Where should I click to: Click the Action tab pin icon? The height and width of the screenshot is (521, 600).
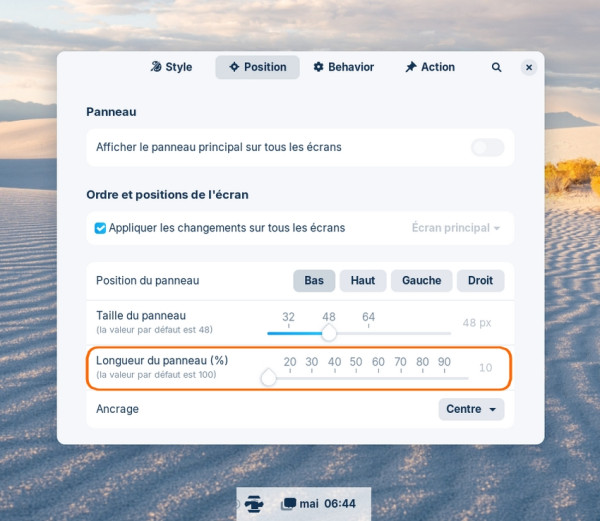click(411, 67)
